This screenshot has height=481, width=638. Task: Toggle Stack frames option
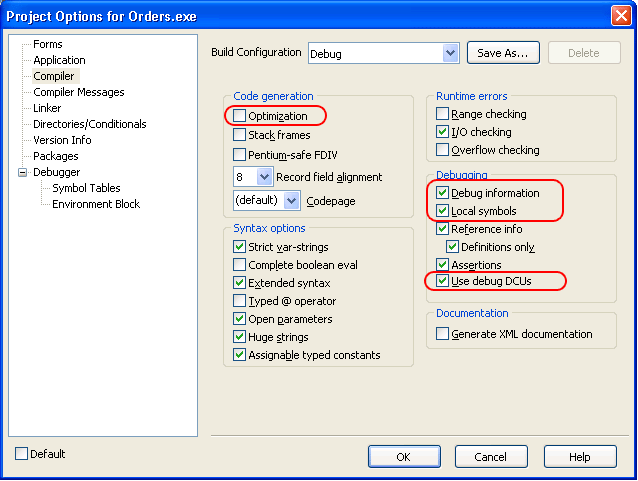pyautogui.click(x=240, y=135)
